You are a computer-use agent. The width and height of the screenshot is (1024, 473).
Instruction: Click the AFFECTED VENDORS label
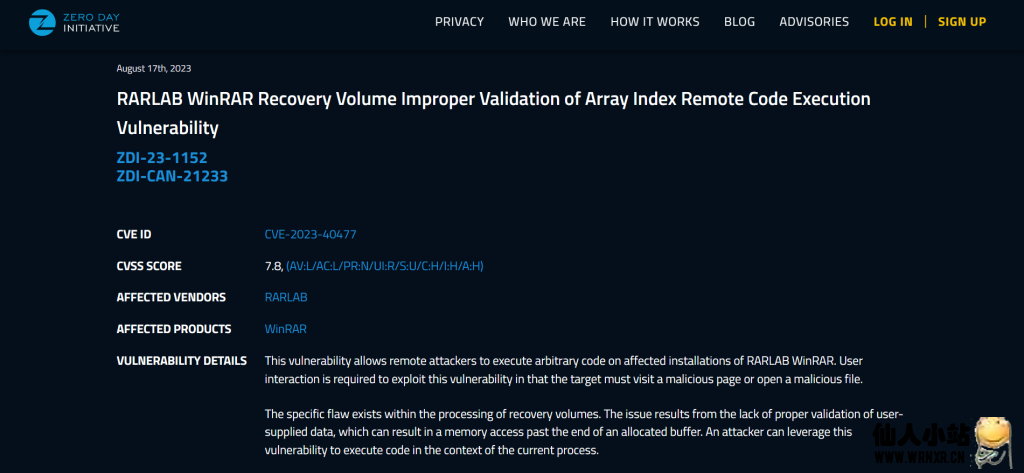(171, 297)
